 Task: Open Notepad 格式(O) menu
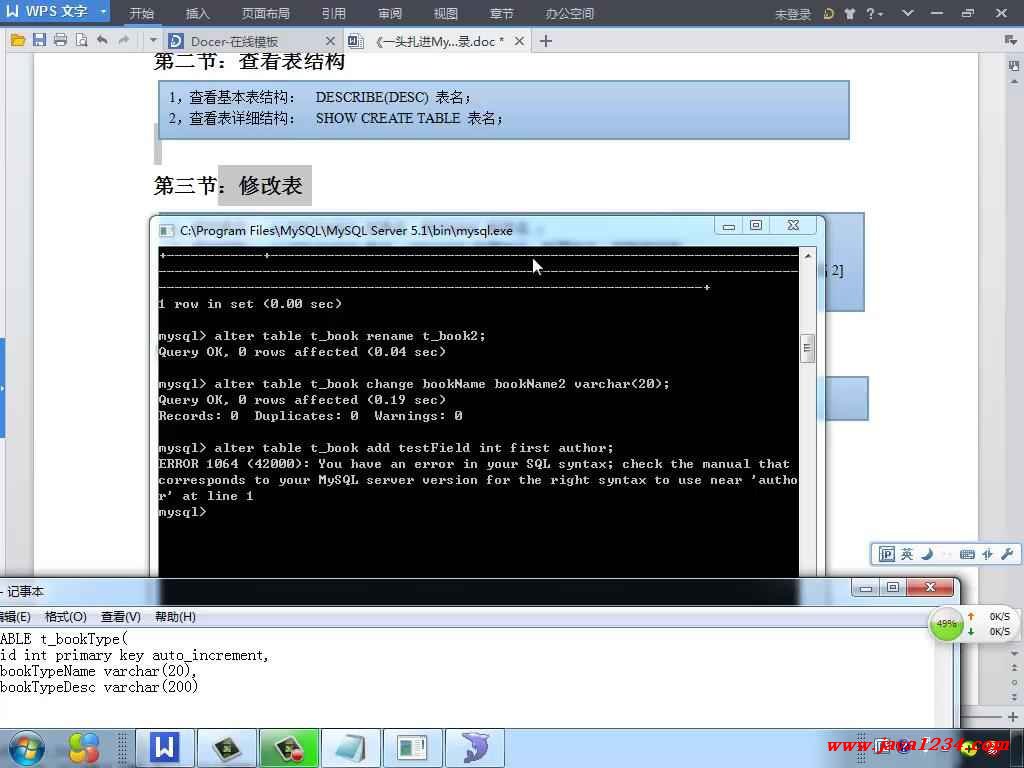pyautogui.click(x=65, y=616)
